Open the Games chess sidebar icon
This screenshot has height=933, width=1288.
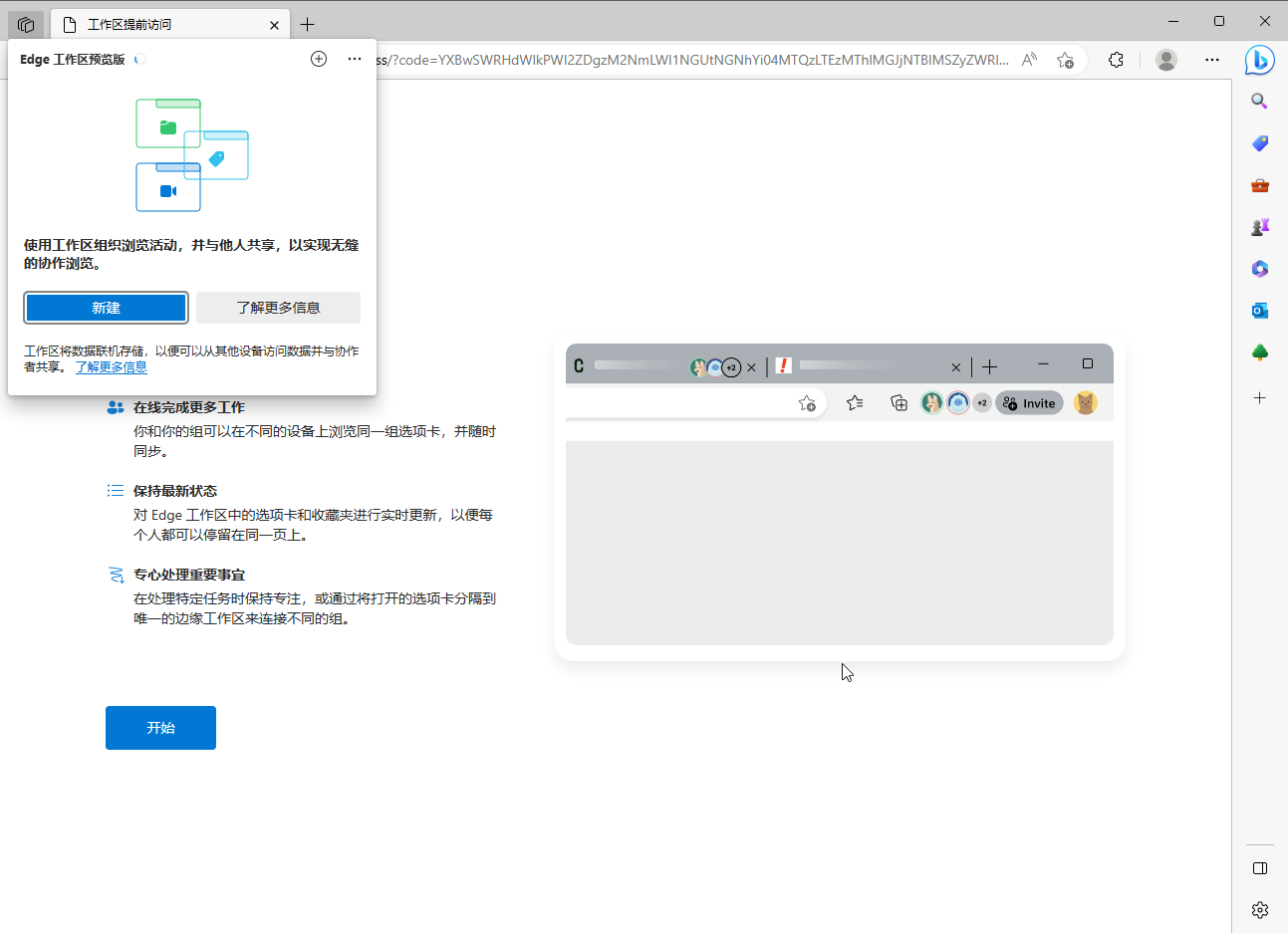coord(1259,227)
